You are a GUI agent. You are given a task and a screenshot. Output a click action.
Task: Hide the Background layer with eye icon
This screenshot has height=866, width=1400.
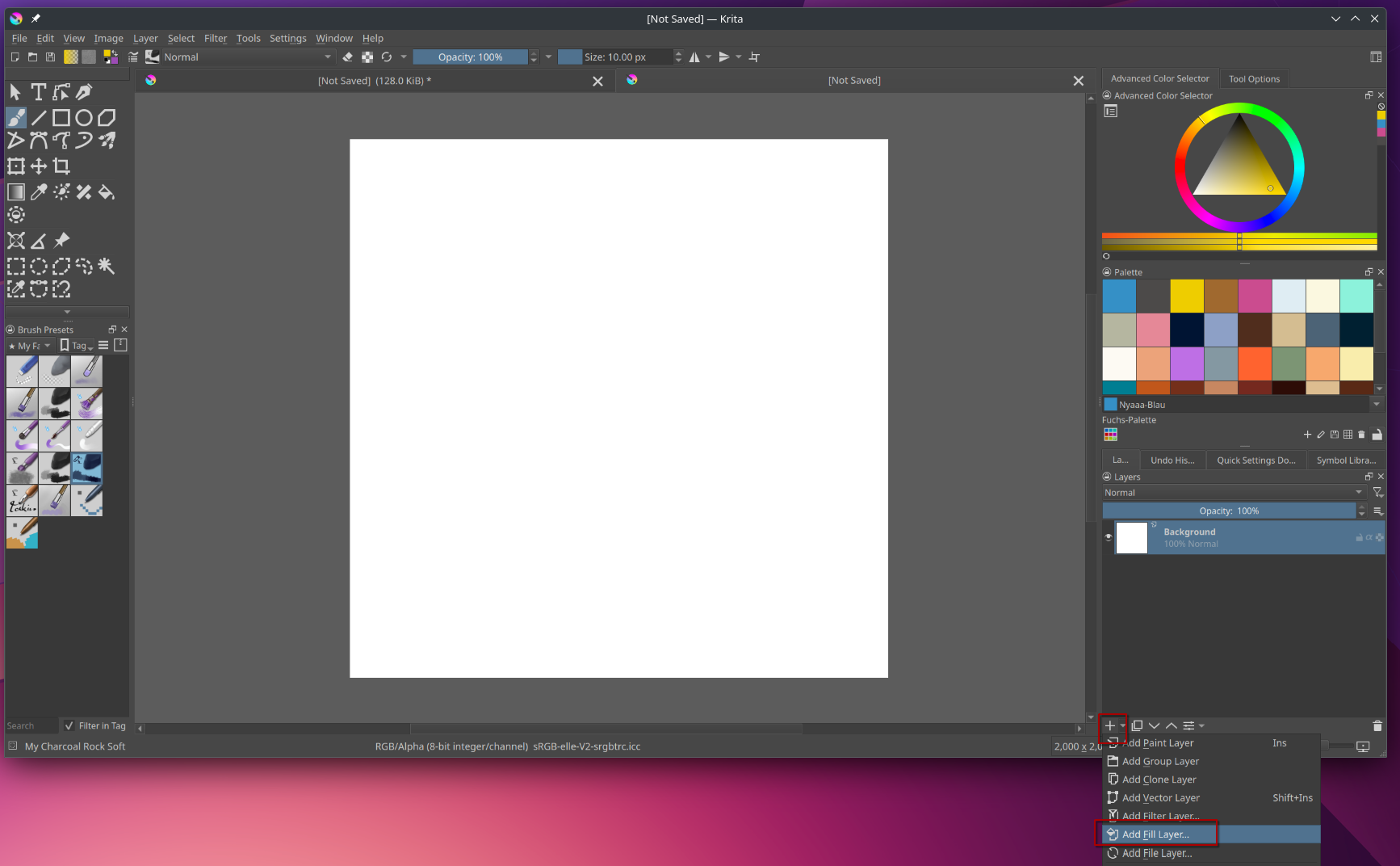click(x=1109, y=537)
